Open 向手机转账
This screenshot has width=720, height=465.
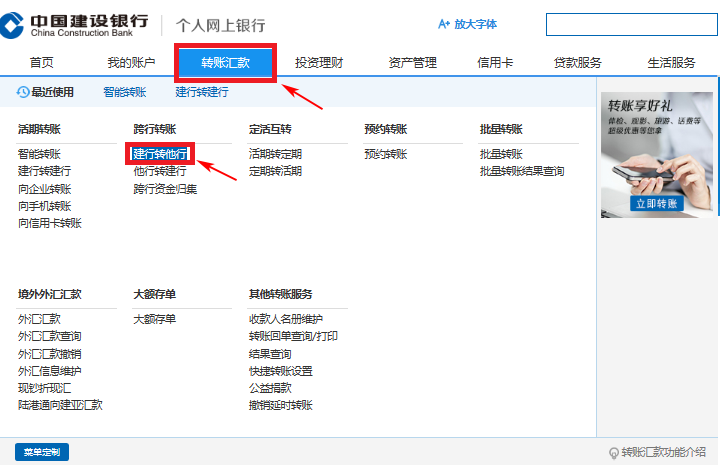[45, 206]
